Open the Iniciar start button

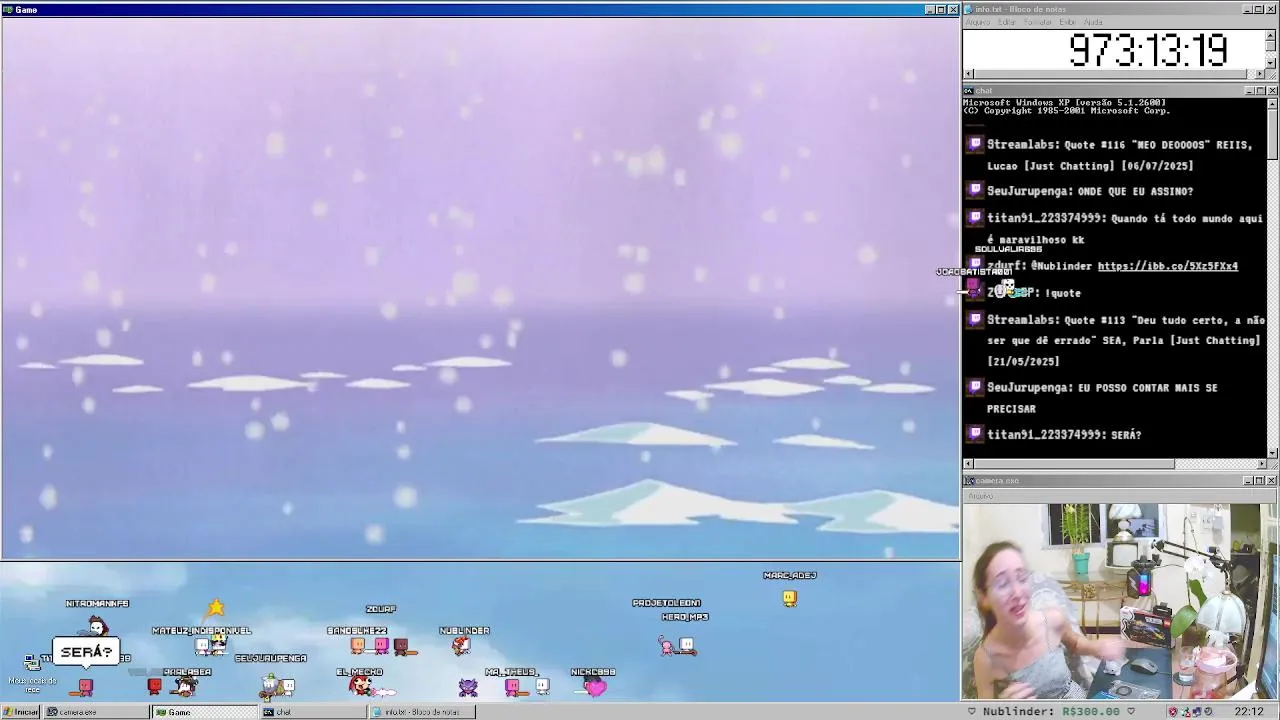coord(20,712)
